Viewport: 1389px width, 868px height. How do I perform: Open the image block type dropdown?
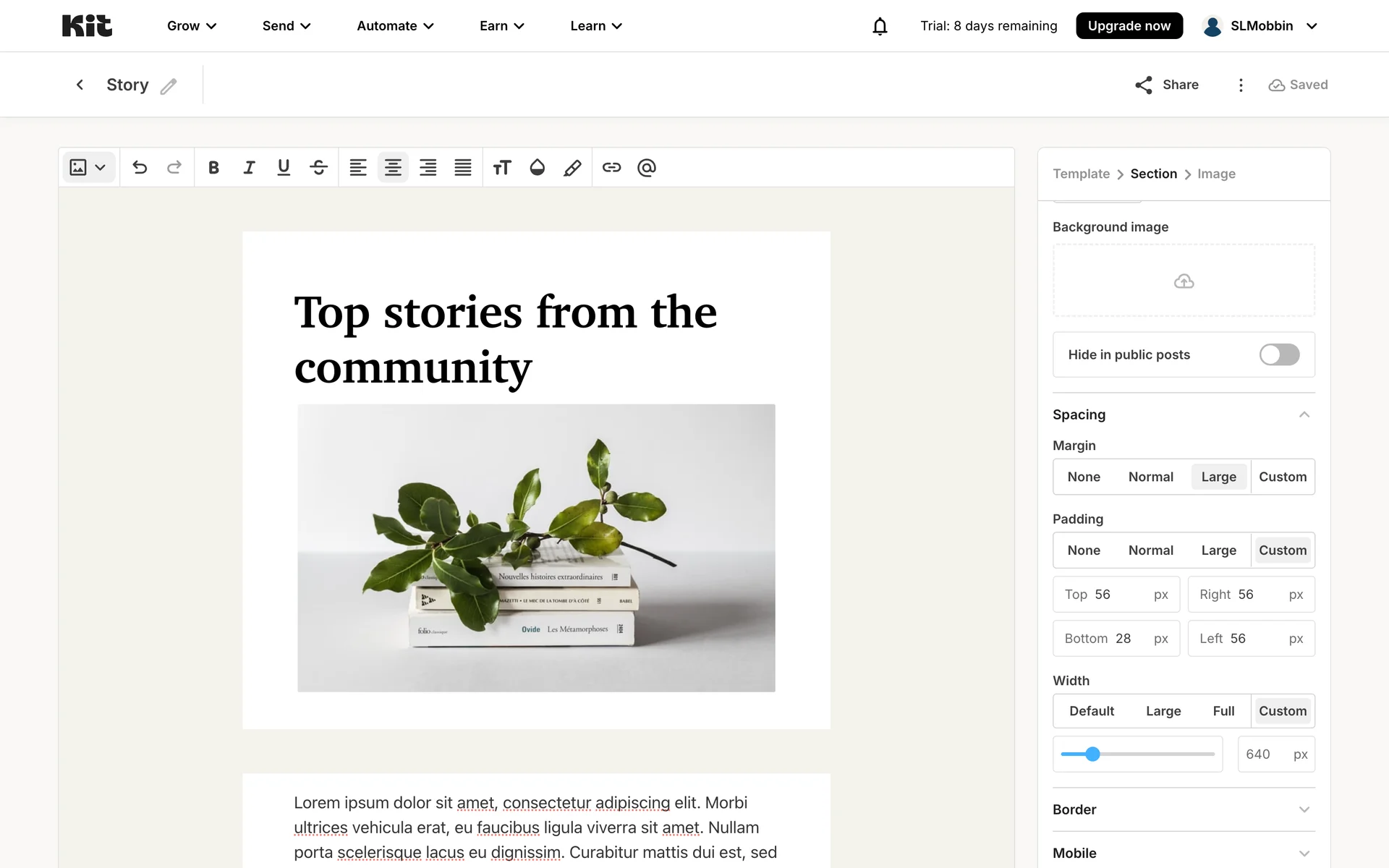click(x=88, y=168)
